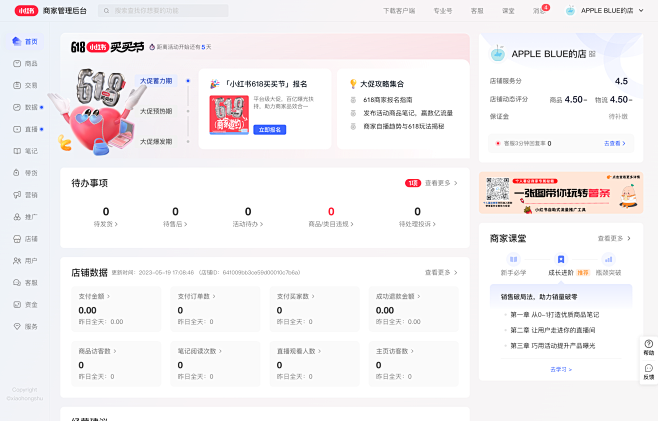Click the store avatar in the APPLE BLUE的店 card
This screenshot has width=658, height=421.
tap(498, 53)
